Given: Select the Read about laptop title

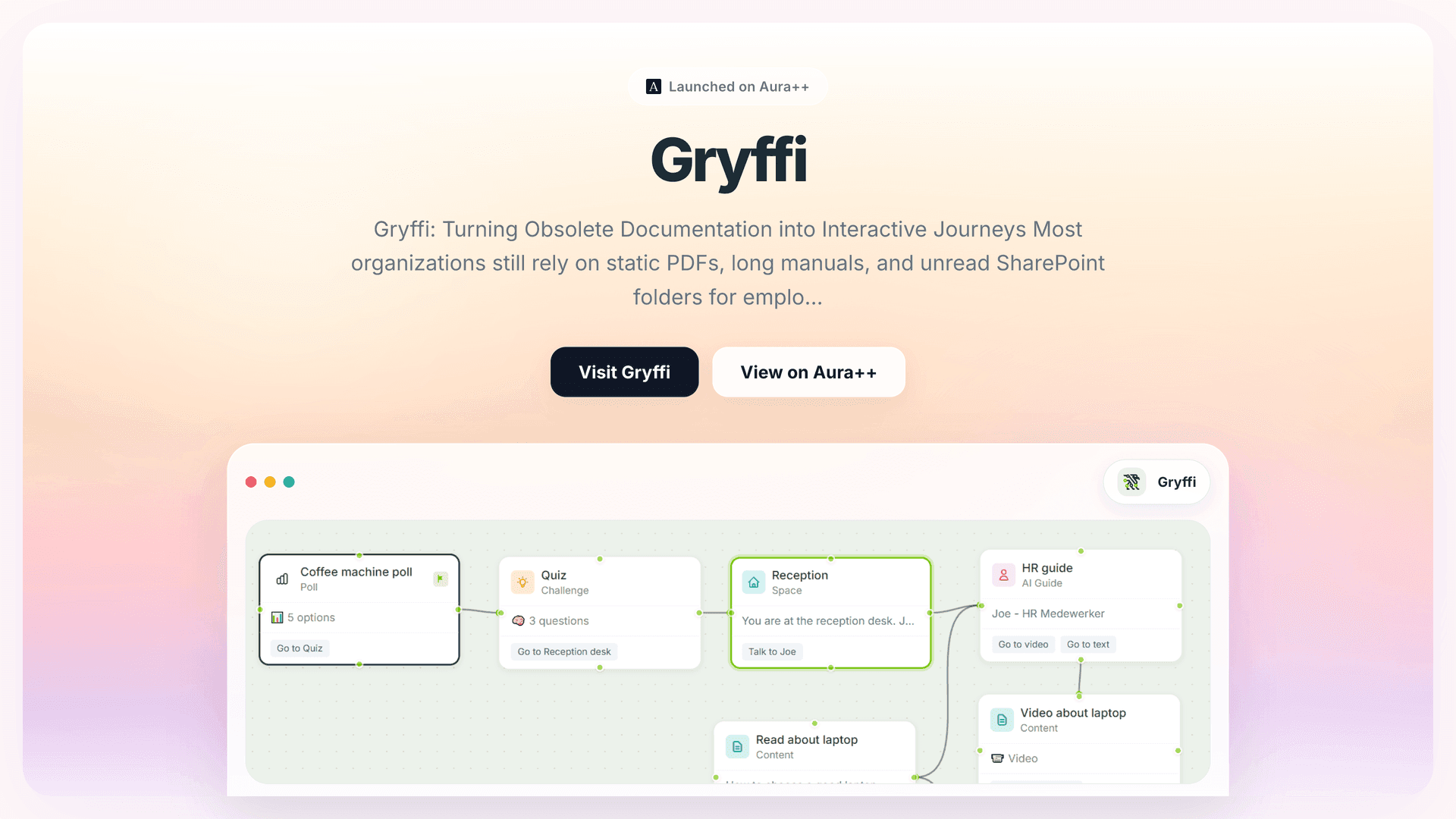Looking at the screenshot, I should [x=806, y=739].
